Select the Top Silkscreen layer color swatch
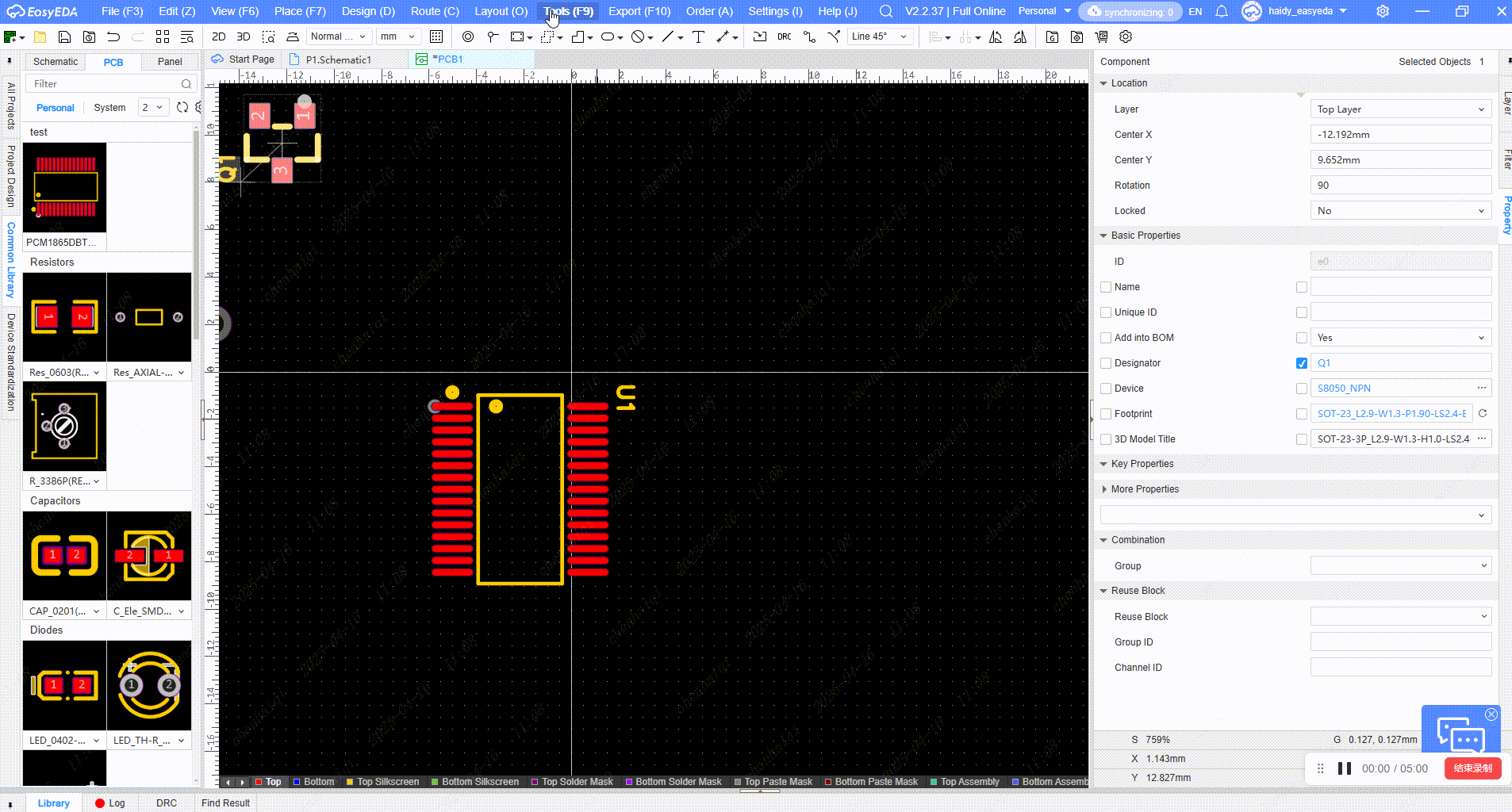Screen dimensions: 1512x812 (x=351, y=782)
